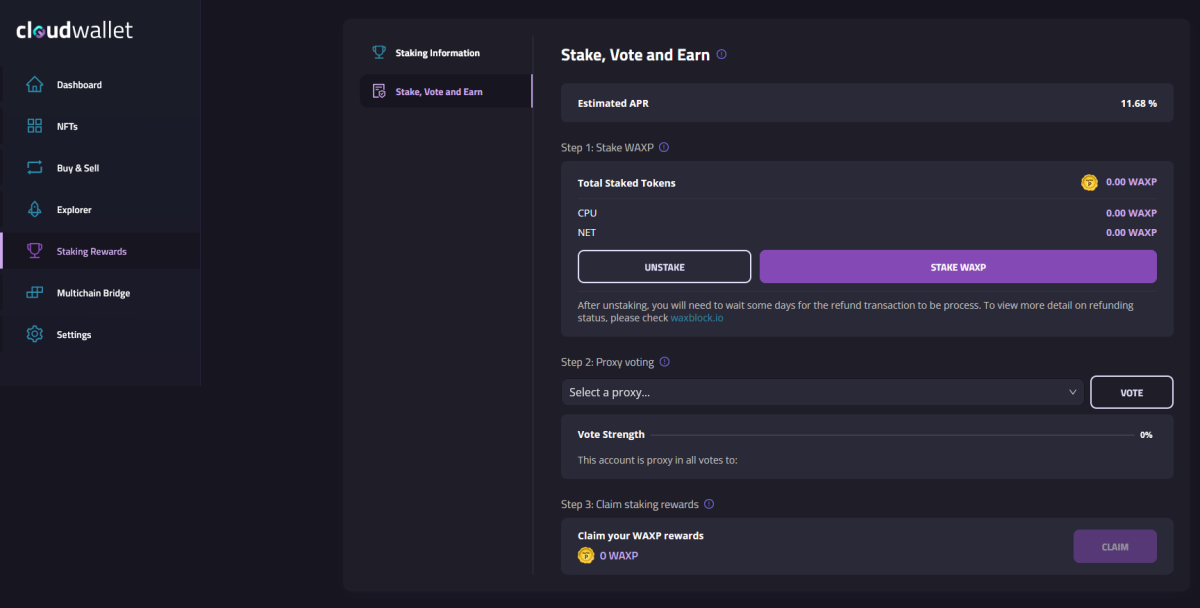Click the proxy dropdown chevron arrow

pos(1073,392)
